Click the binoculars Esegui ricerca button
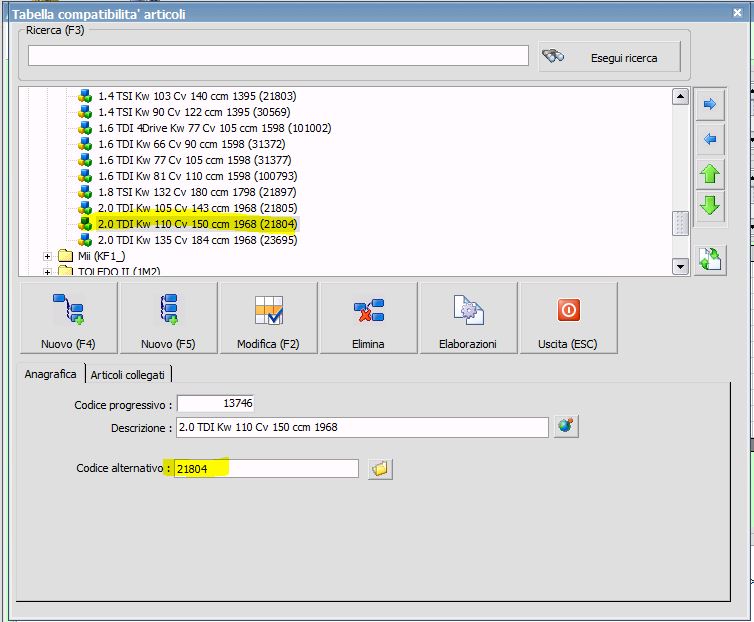The image size is (754, 622). tap(610, 57)
